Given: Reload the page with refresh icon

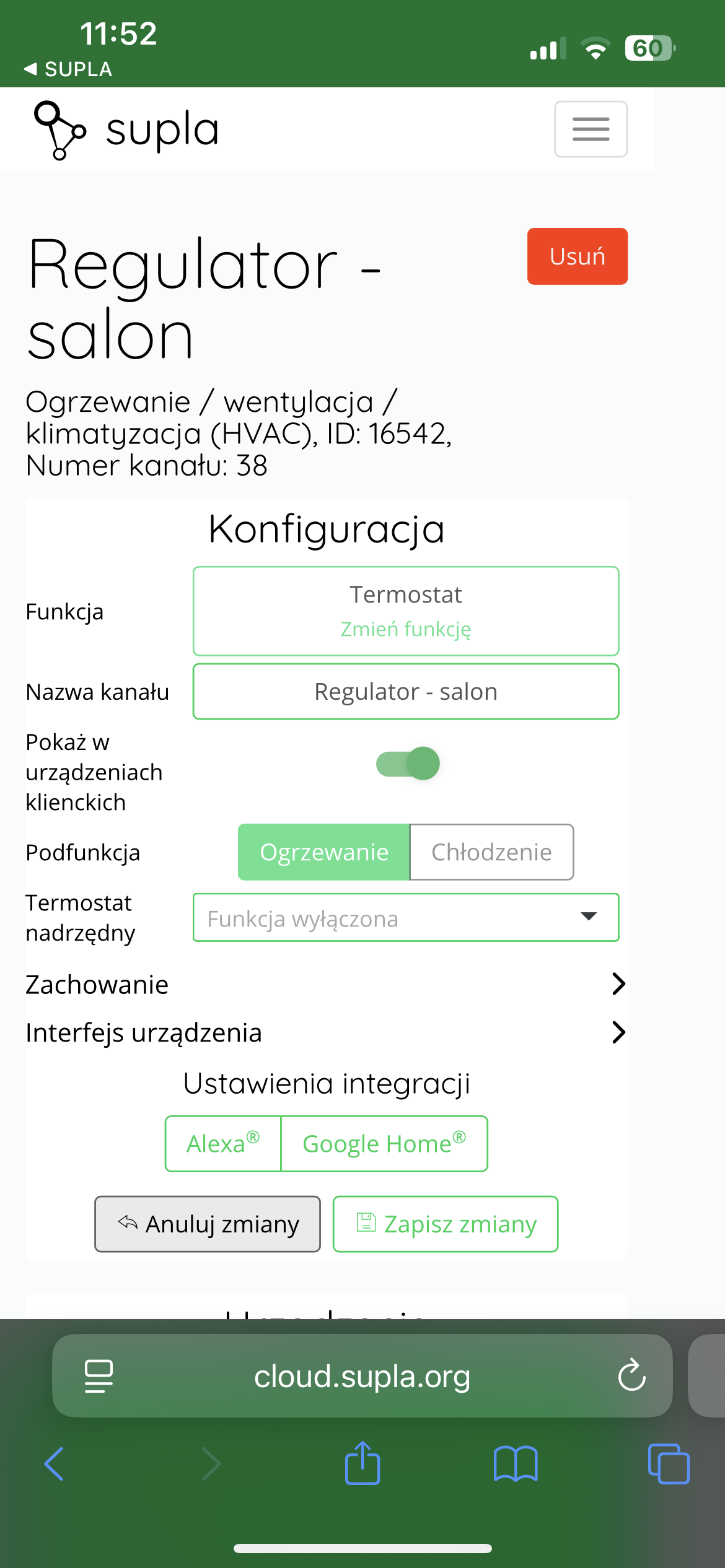Looking at the screenshot, I should (x=631, y=1375).
